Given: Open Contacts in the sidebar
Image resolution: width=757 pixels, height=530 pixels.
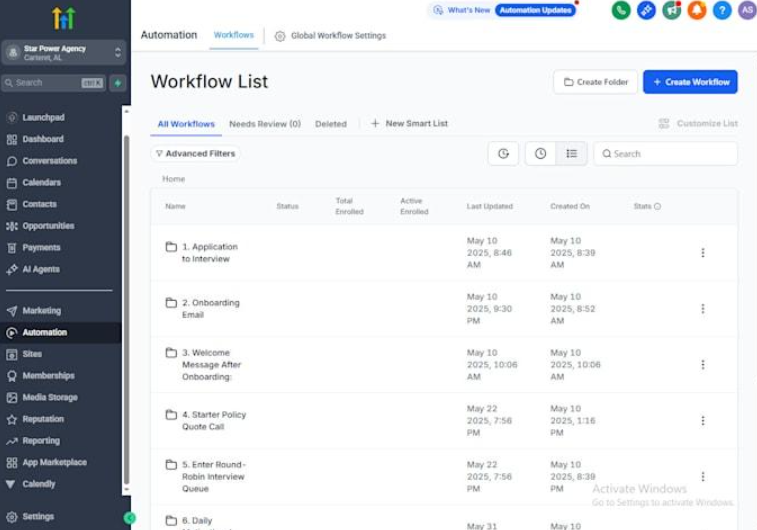Looking at the screenshot, I should point(39,204).
